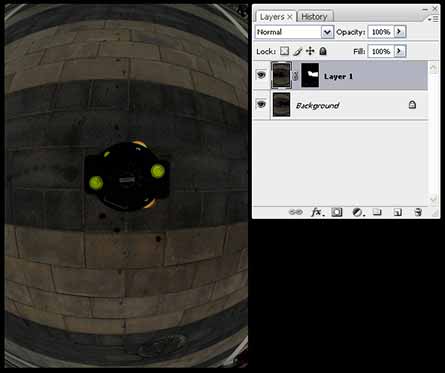
Task: Open the layer style fx menu
Action: pos(317,212)
